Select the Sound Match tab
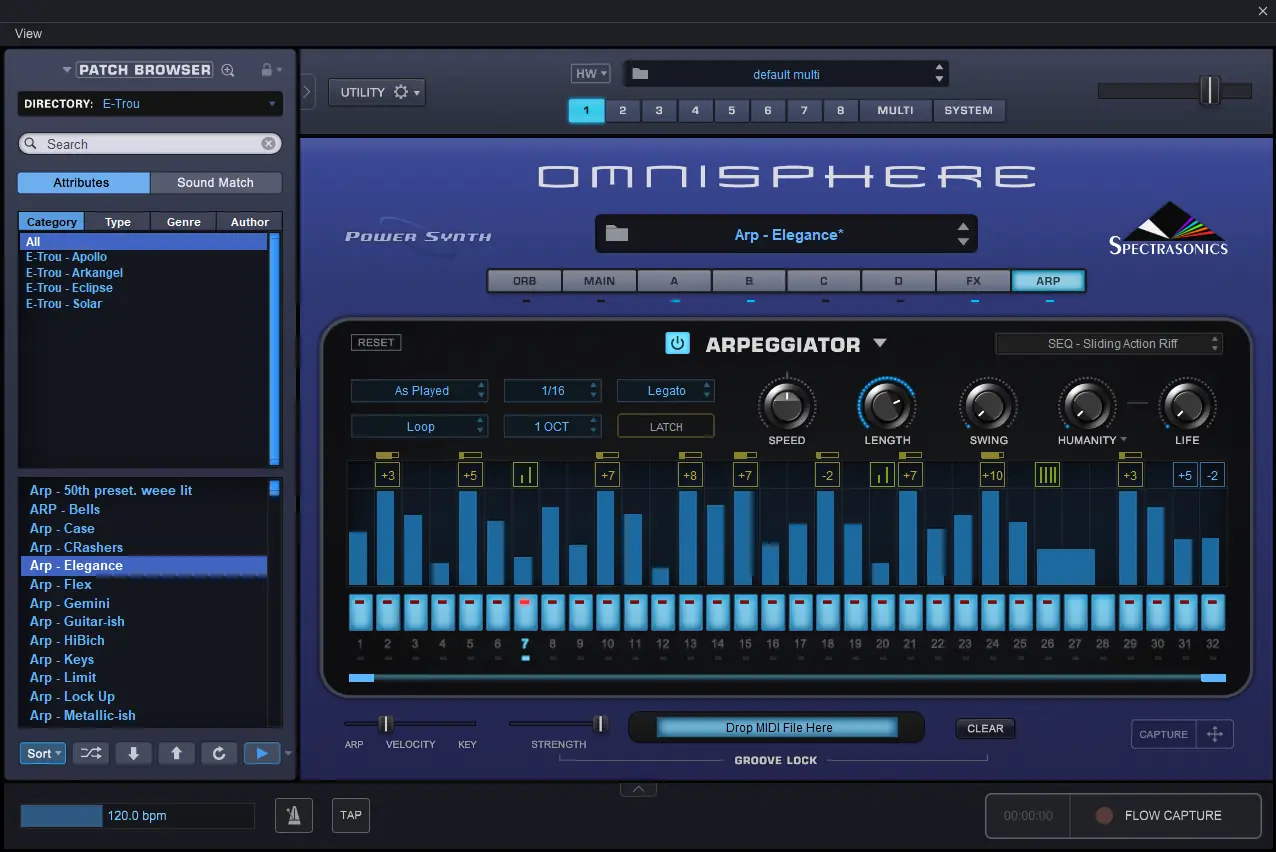The width and height of the screenshot is (1276, 852). 215,182
